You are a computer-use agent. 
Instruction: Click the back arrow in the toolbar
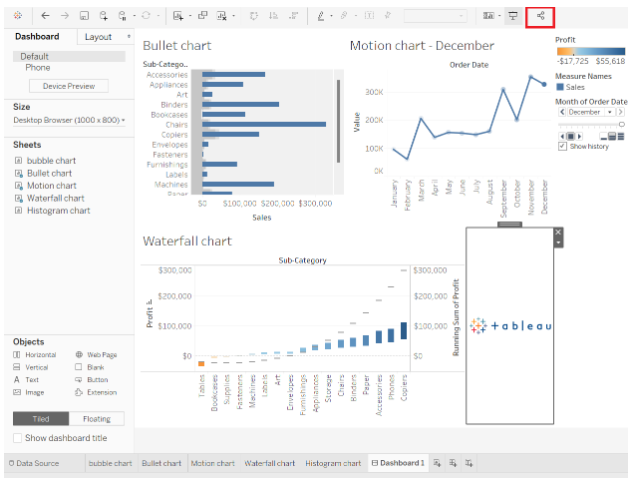coord(45,16)
